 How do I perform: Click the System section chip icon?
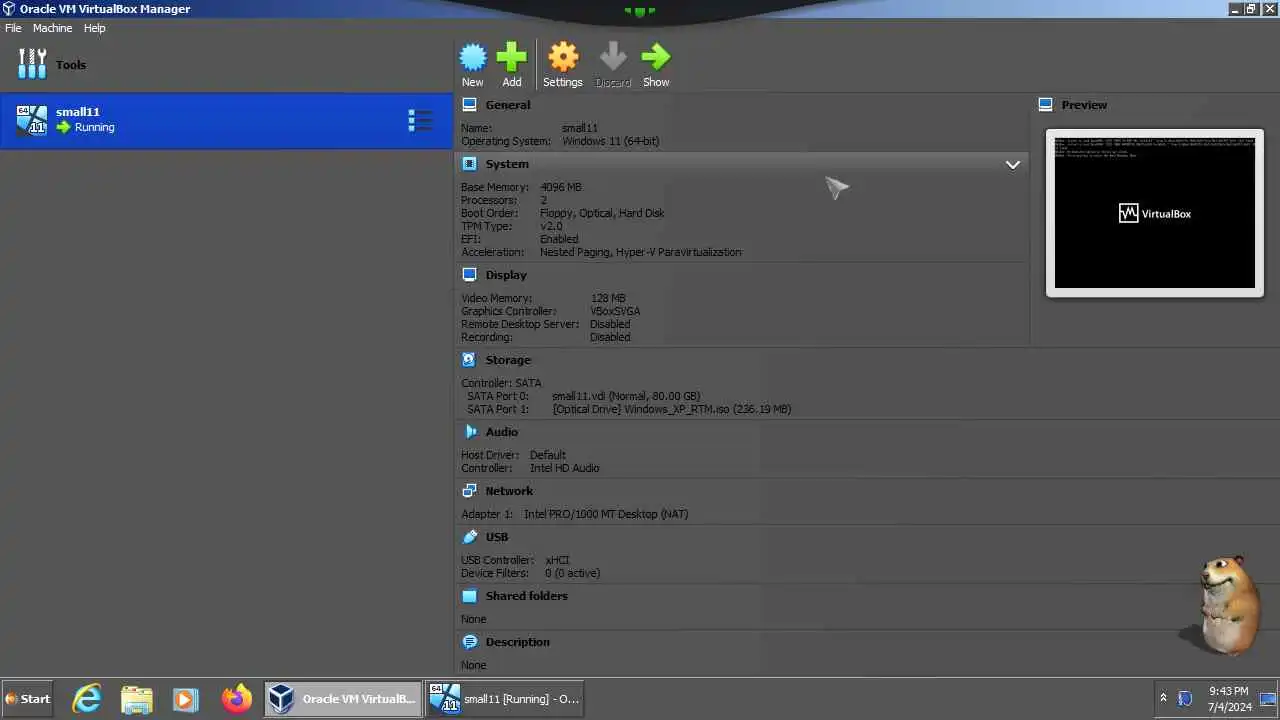(x=469, y=164)
